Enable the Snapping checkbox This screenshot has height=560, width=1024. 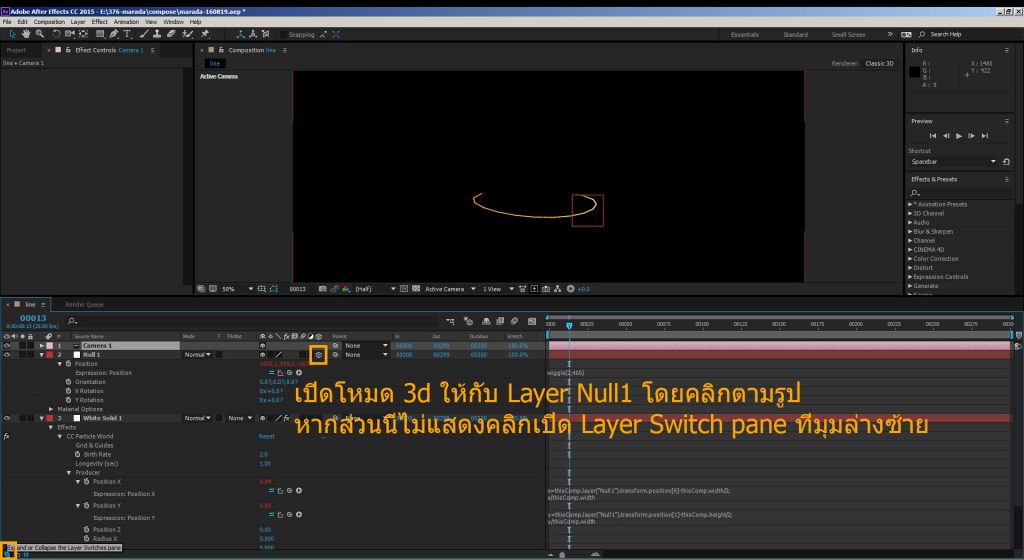pos(283,35)
